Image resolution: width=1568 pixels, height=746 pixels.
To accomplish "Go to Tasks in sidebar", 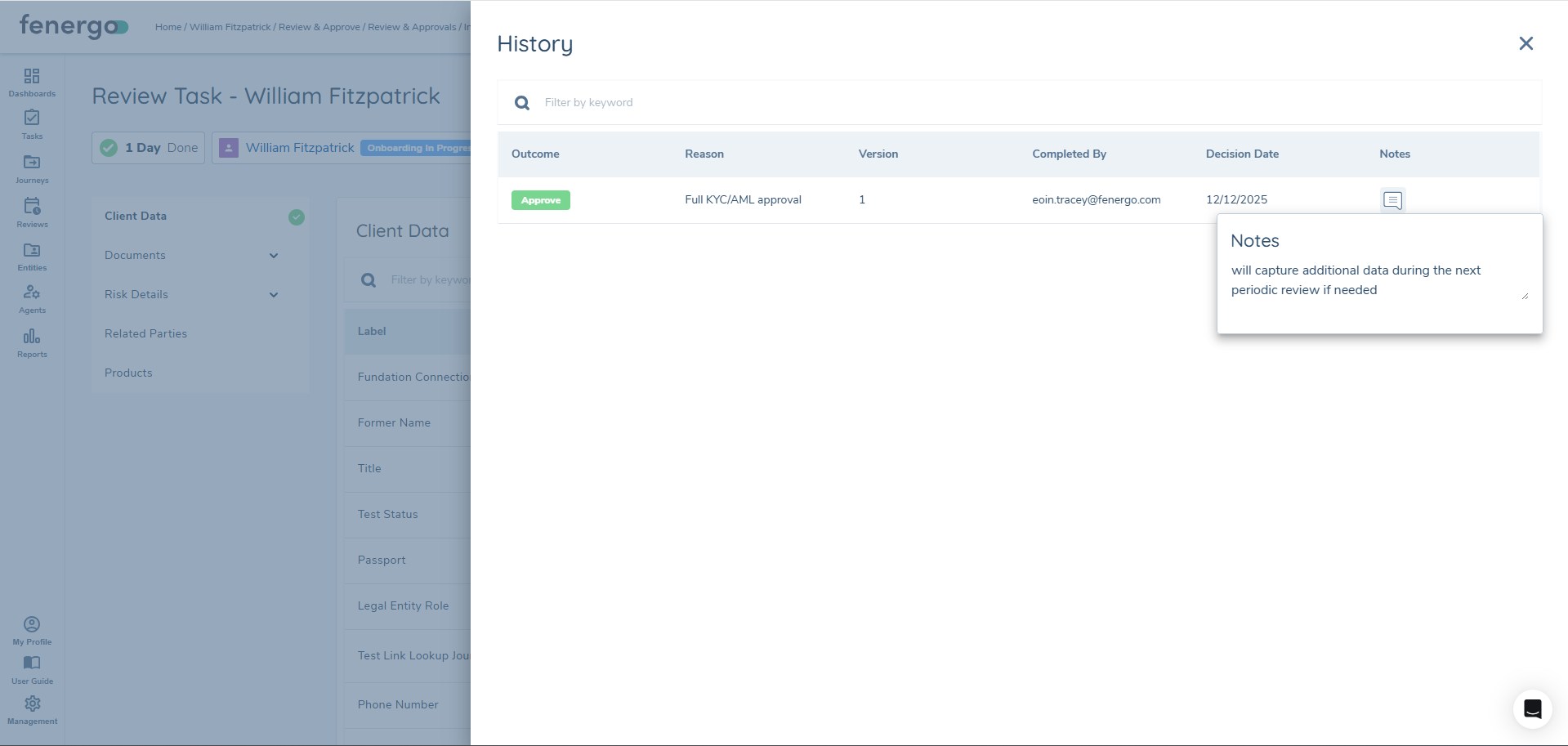I will (32, 124).
